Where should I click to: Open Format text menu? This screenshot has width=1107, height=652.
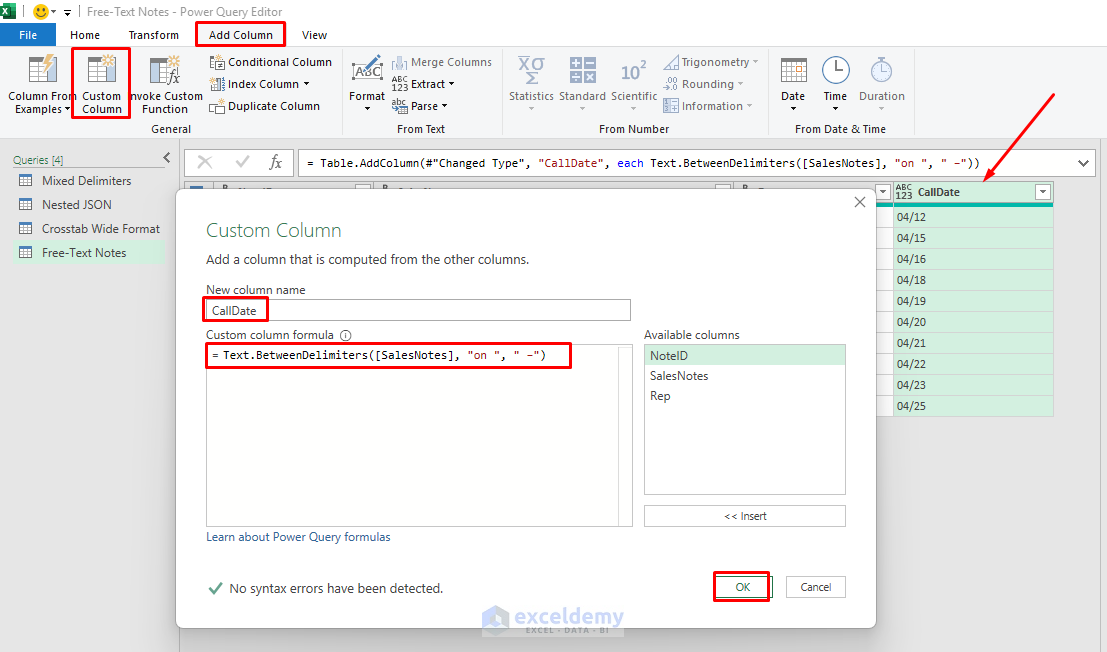[367, 83]
